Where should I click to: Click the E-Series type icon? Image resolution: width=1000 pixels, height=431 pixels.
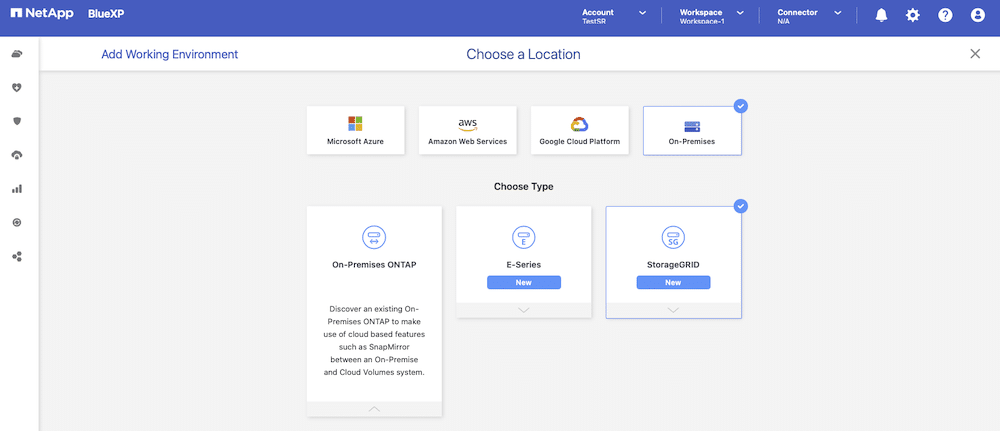[x=524, y=238]
